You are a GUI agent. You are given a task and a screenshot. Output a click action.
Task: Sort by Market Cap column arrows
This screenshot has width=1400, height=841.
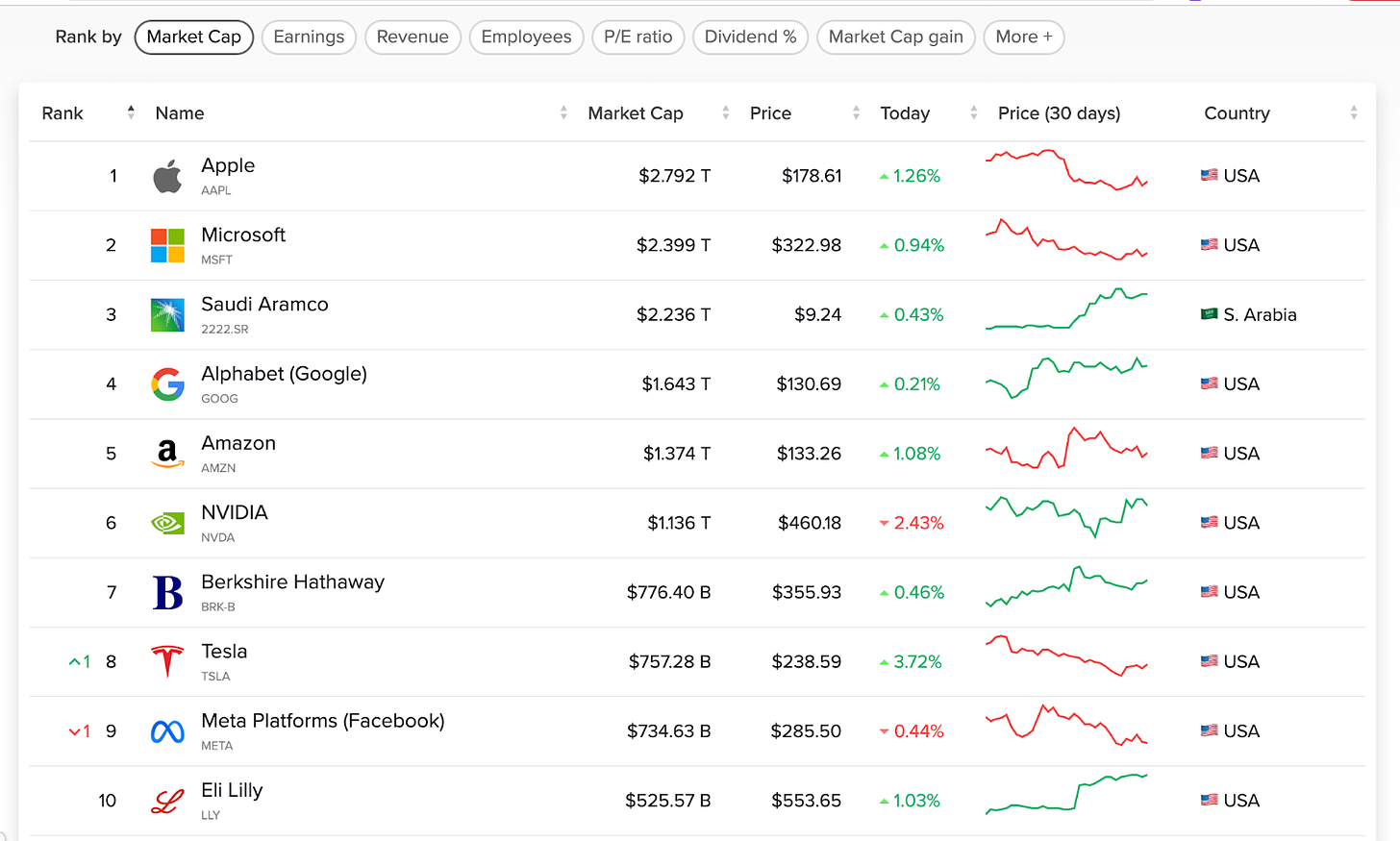click(726, 112)
